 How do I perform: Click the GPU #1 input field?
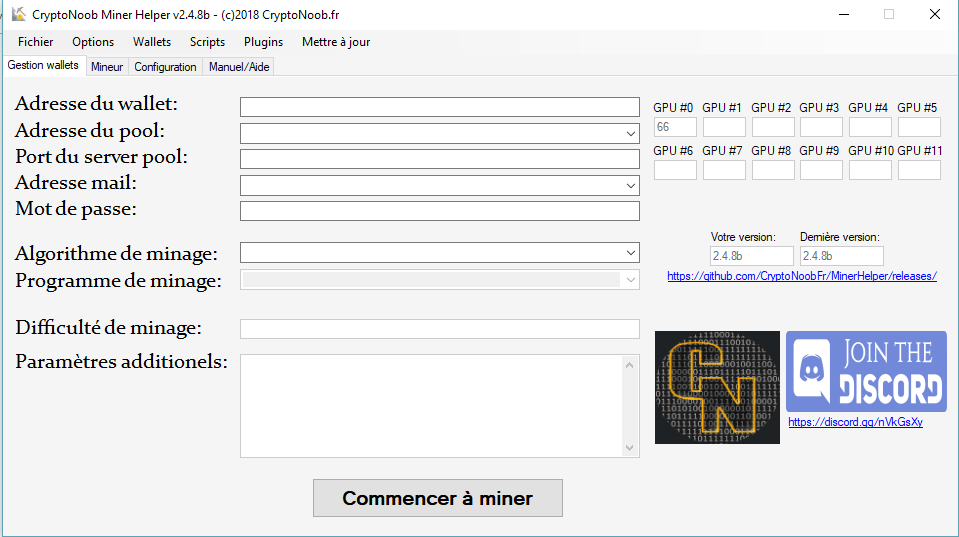724,127
